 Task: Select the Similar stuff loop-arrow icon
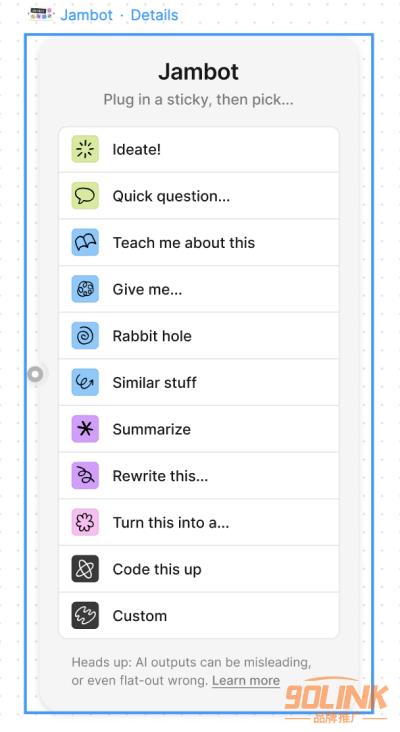tap(85, 382)
